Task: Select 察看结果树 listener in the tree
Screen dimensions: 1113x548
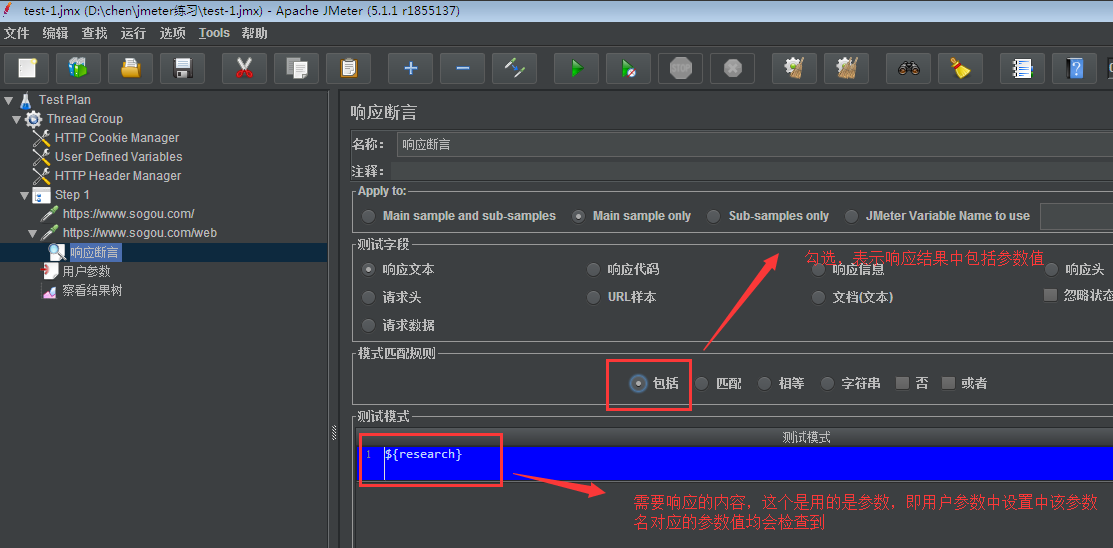Action: [92, 290]
